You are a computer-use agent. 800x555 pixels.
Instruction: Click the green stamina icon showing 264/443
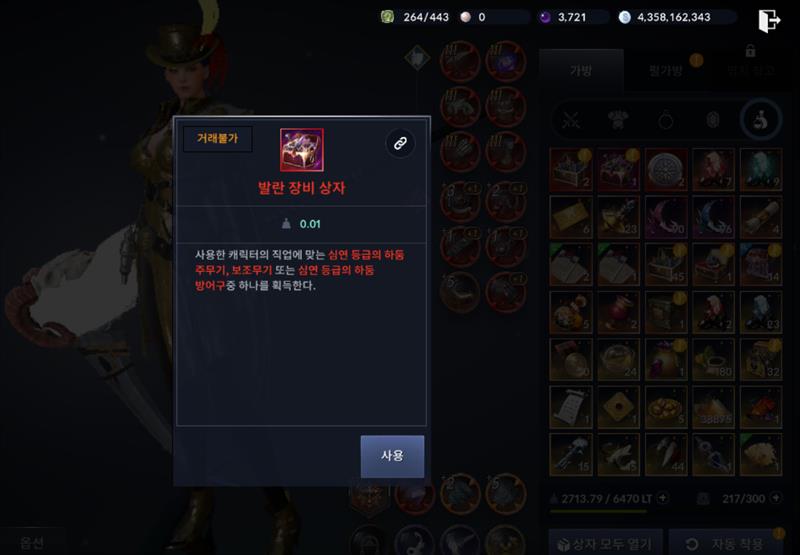tap(387, 17)
